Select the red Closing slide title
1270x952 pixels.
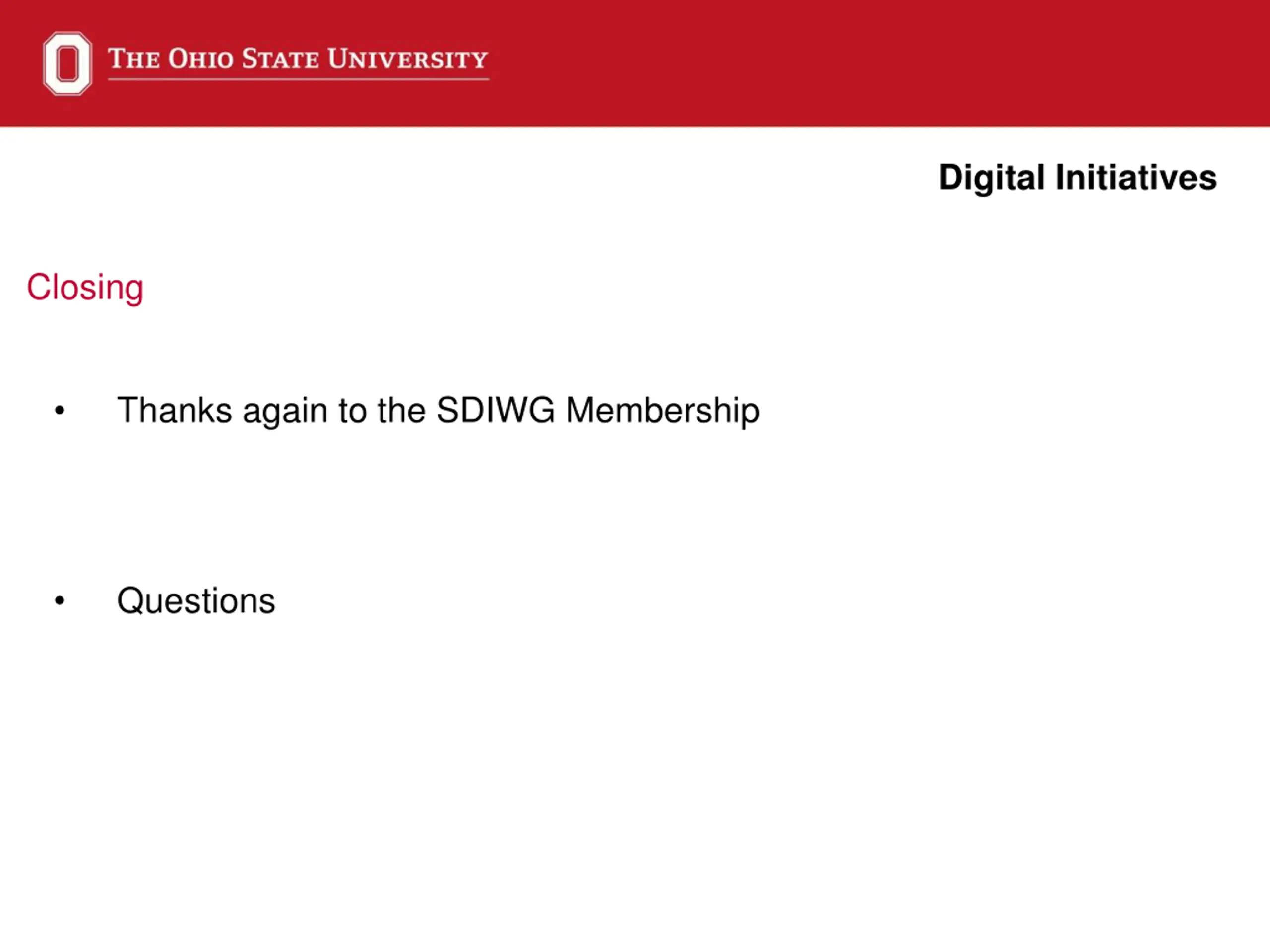pos(85,288)
